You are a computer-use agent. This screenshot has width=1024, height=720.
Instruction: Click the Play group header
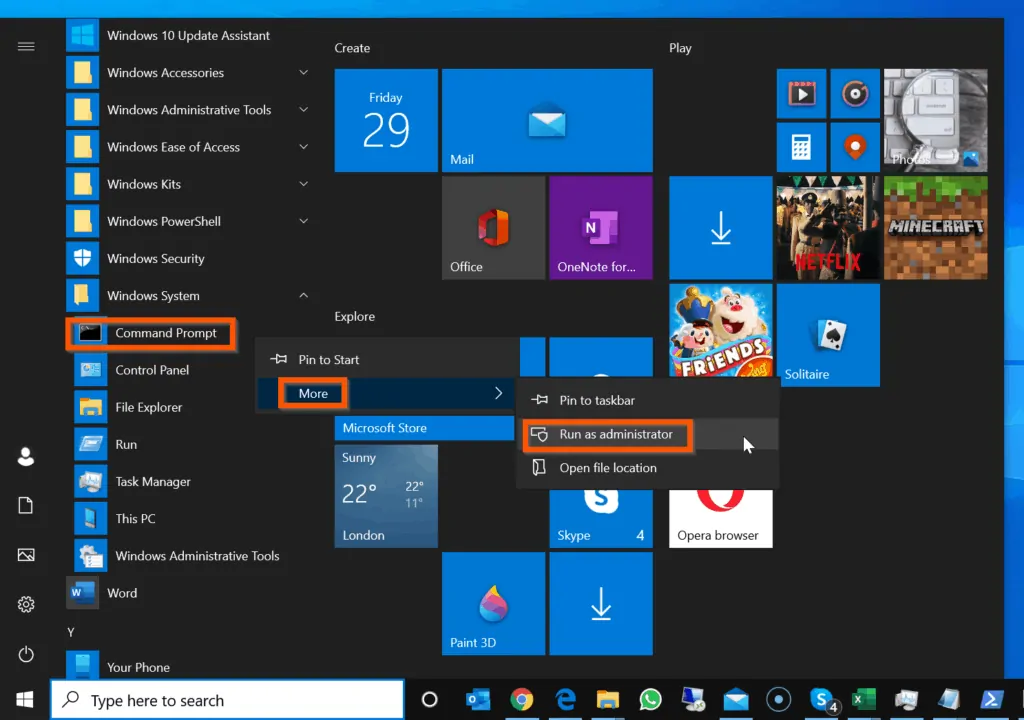tap(680, 48)
